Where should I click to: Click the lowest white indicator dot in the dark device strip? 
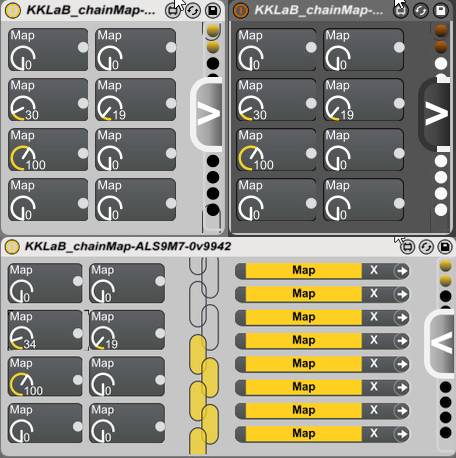point(441,210)
